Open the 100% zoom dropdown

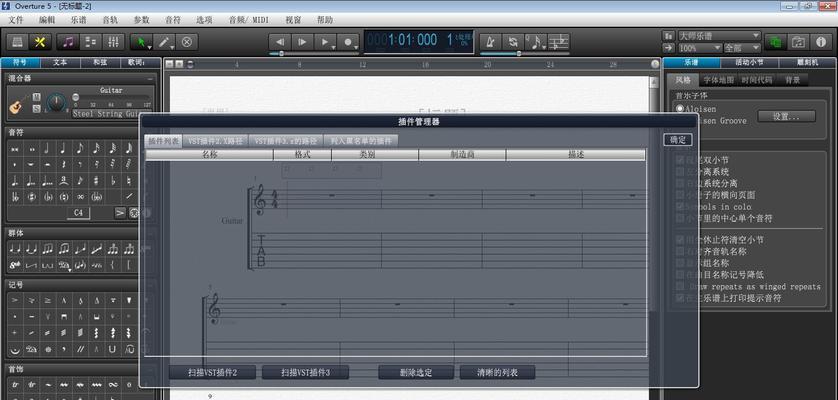point(699,48)
